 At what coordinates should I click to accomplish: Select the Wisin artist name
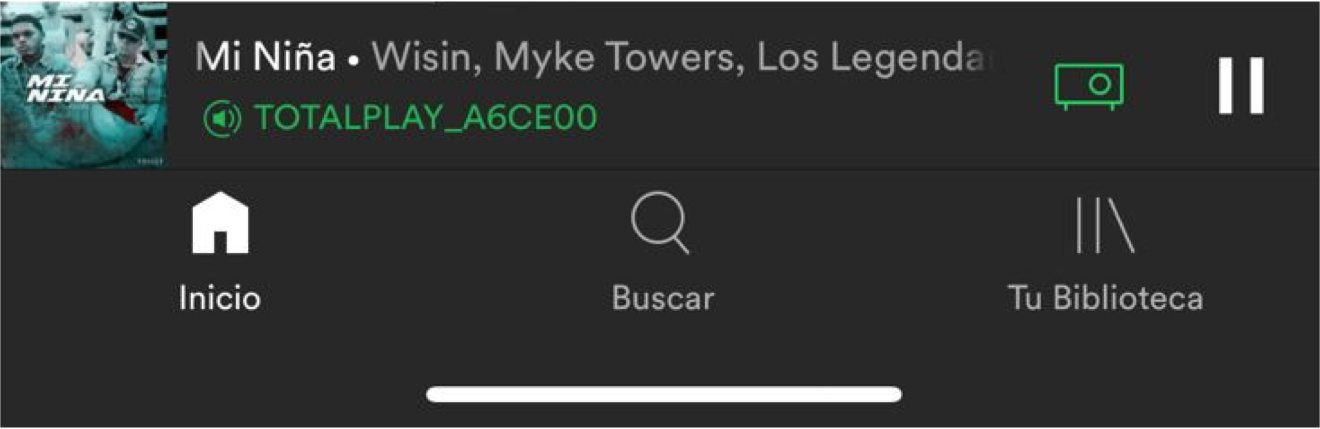[430, 59]
